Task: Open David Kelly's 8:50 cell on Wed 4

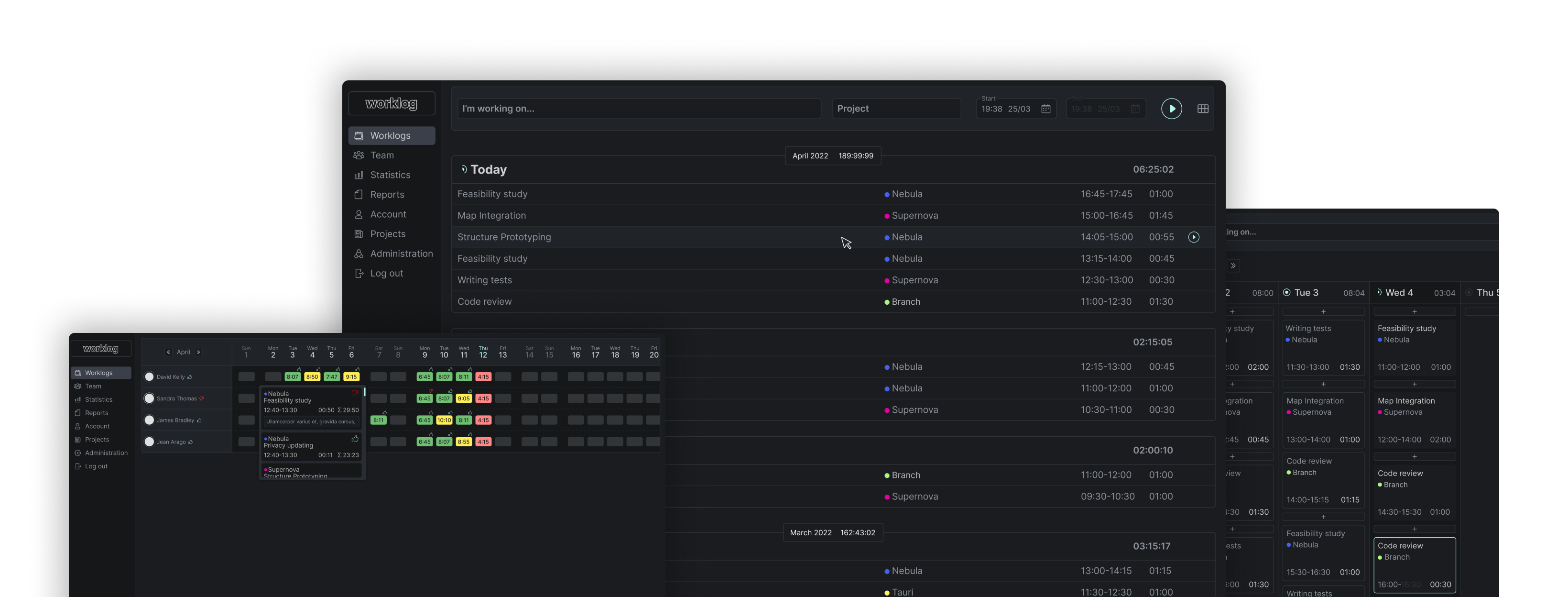Action: (312, 377)
